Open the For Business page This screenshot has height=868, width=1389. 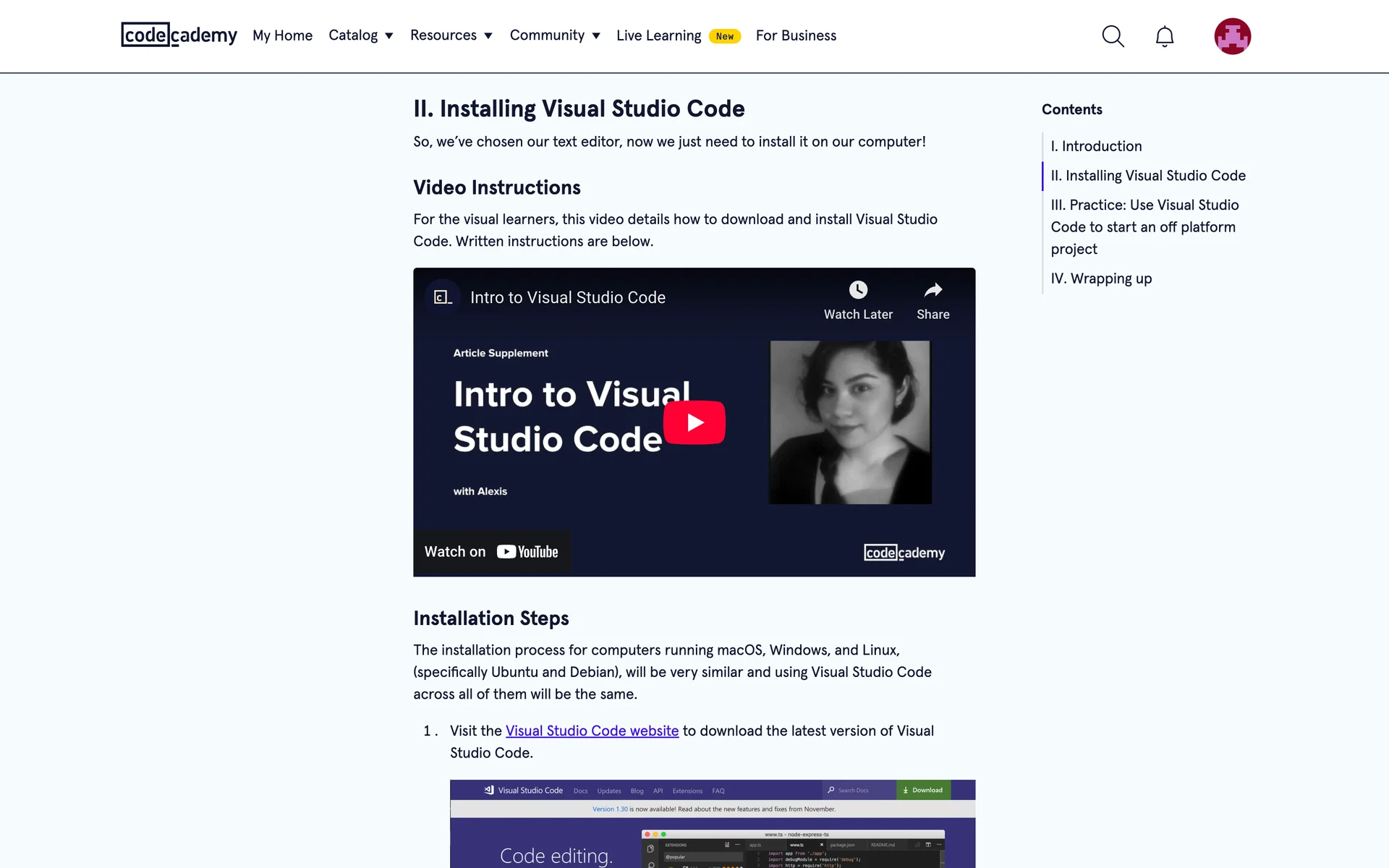[x=796, y=35]
